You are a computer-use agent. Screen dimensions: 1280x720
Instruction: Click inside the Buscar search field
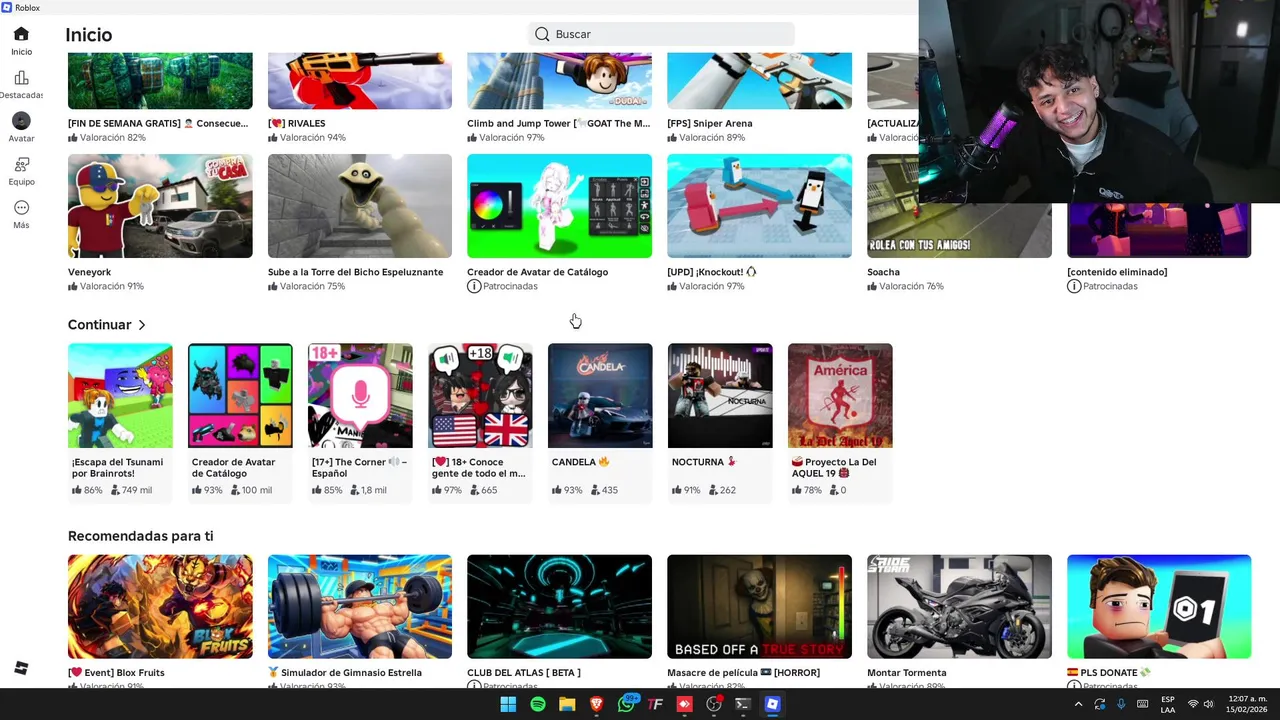(661, 34)
